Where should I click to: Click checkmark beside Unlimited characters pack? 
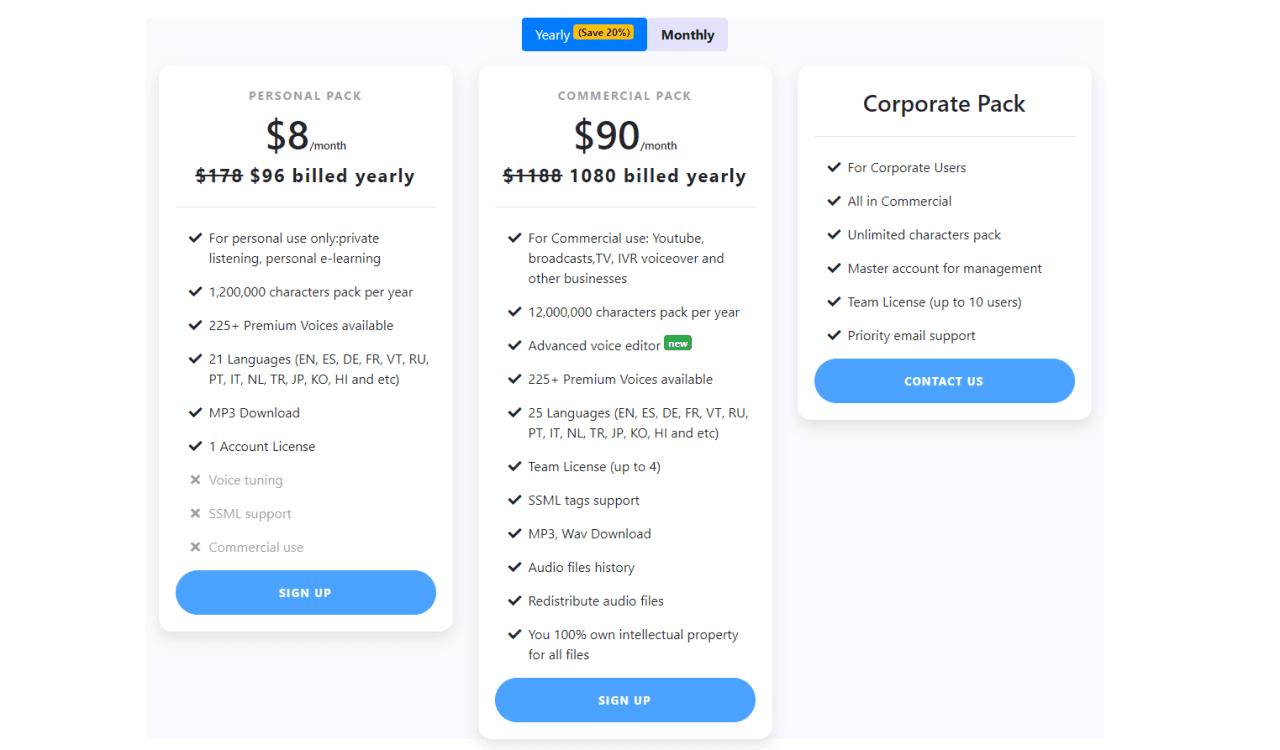834,234
